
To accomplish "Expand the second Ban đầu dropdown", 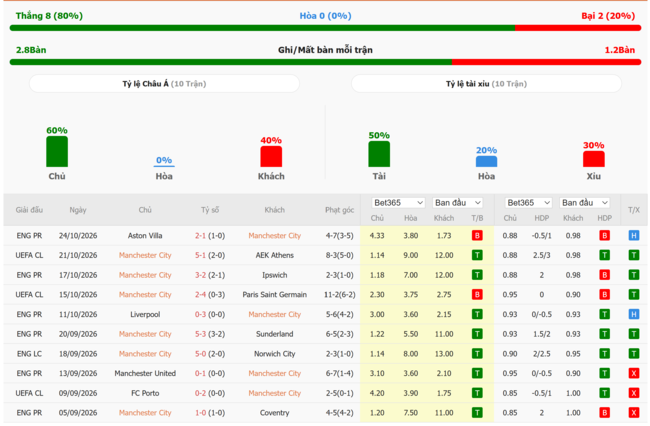I will (585, 203).
